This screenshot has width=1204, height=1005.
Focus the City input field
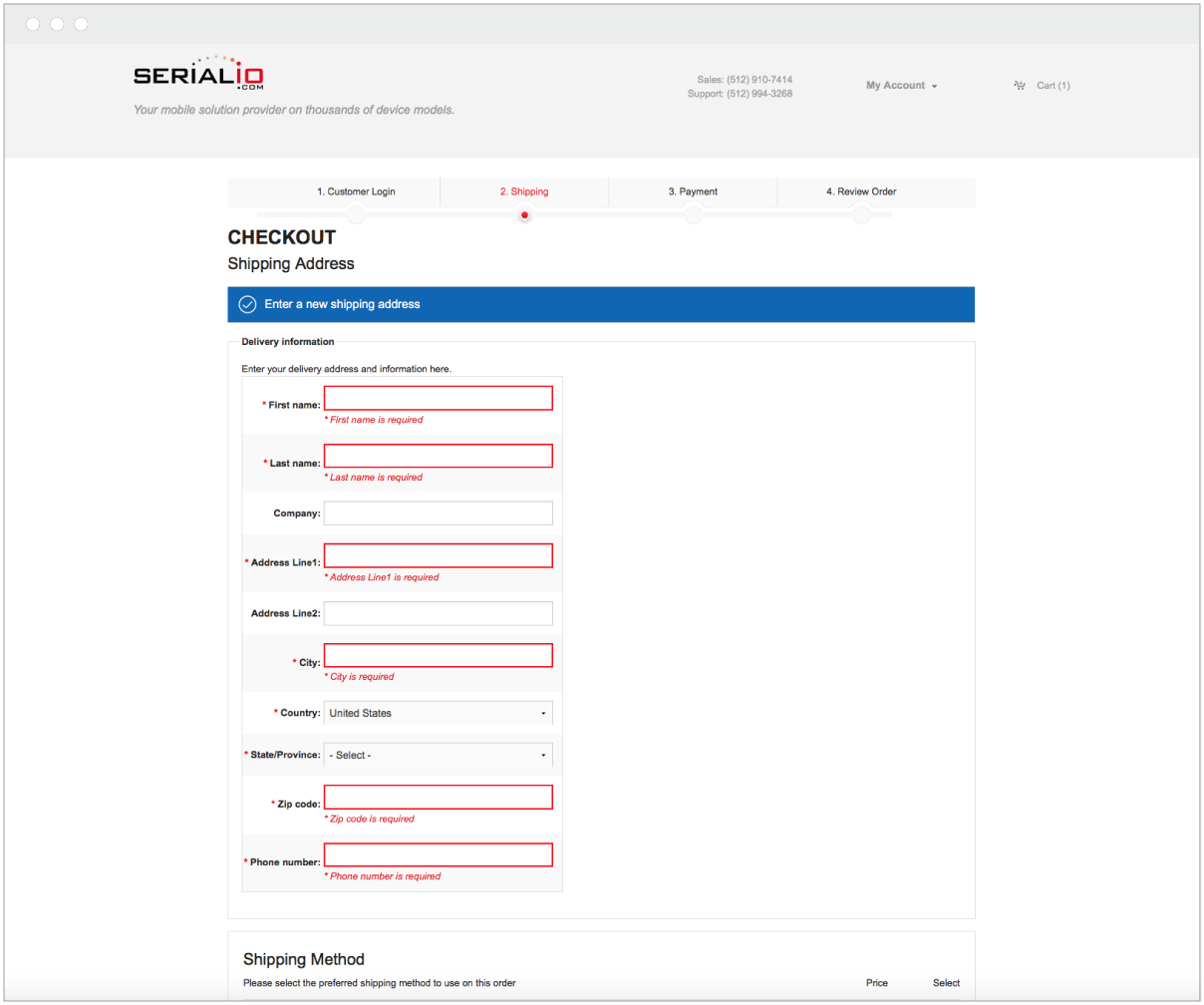tap(438, 655)
